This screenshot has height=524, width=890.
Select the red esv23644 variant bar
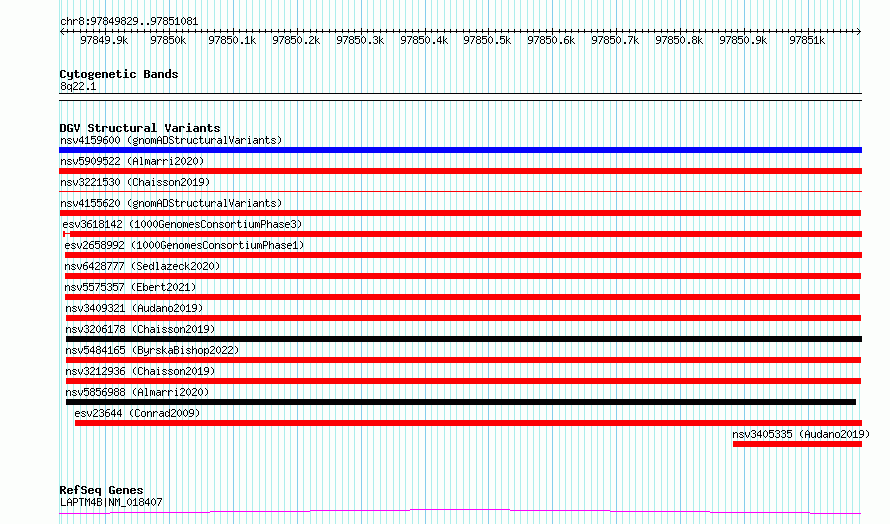468,423
